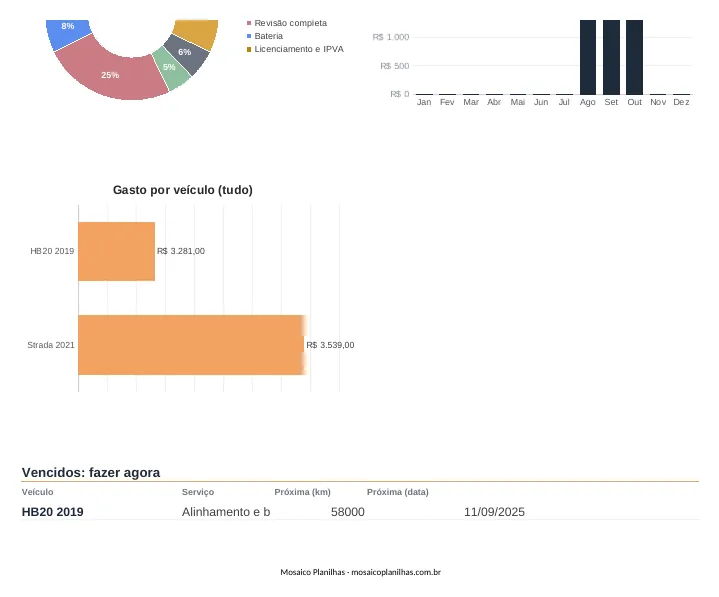Click the 'Serviço' column header
Image resolution: width=719 pixels, height=597 pixels.
[198, 492]
